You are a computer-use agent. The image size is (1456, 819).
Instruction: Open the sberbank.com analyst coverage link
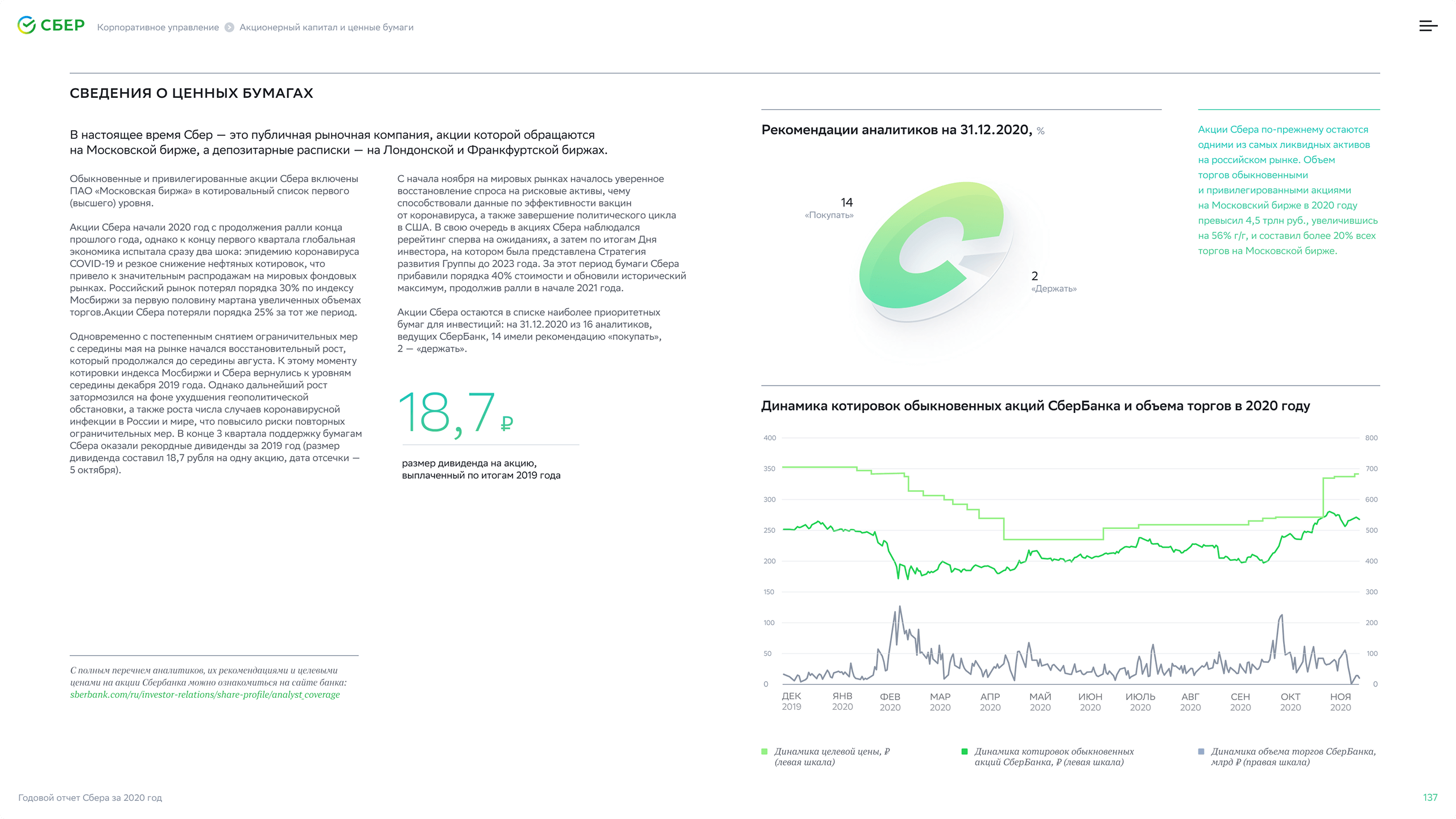point(205,694)
